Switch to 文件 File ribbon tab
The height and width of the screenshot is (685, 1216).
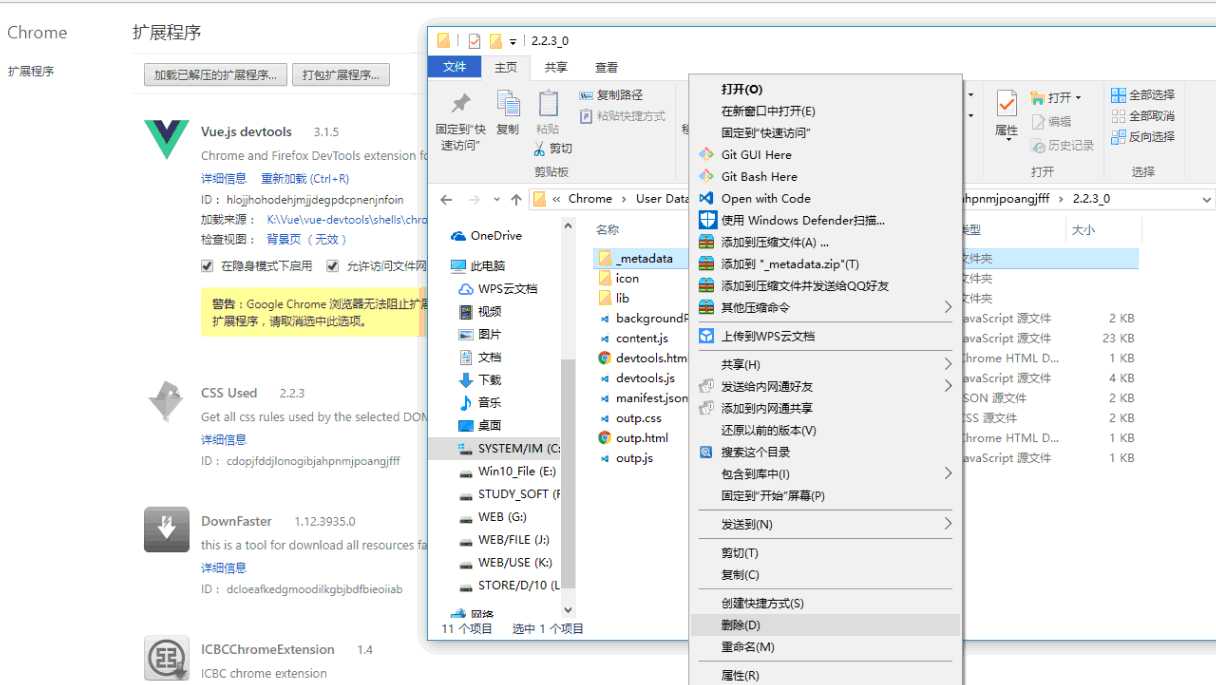(455, 67)
